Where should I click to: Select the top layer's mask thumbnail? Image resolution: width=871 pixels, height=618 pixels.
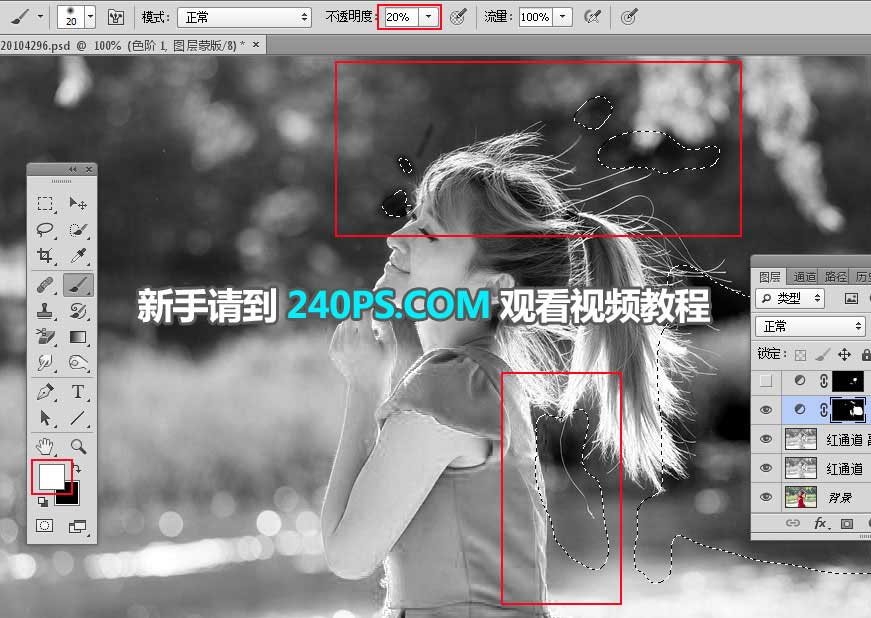(x=848, y=381)
